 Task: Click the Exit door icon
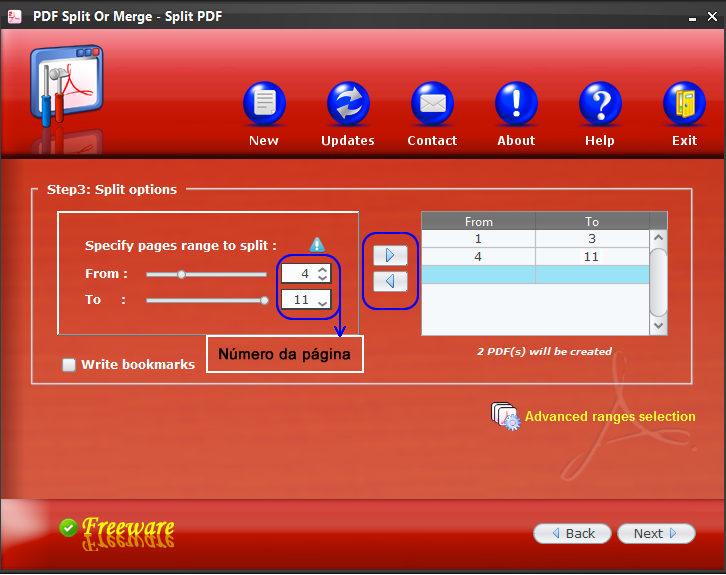(684, 104)
